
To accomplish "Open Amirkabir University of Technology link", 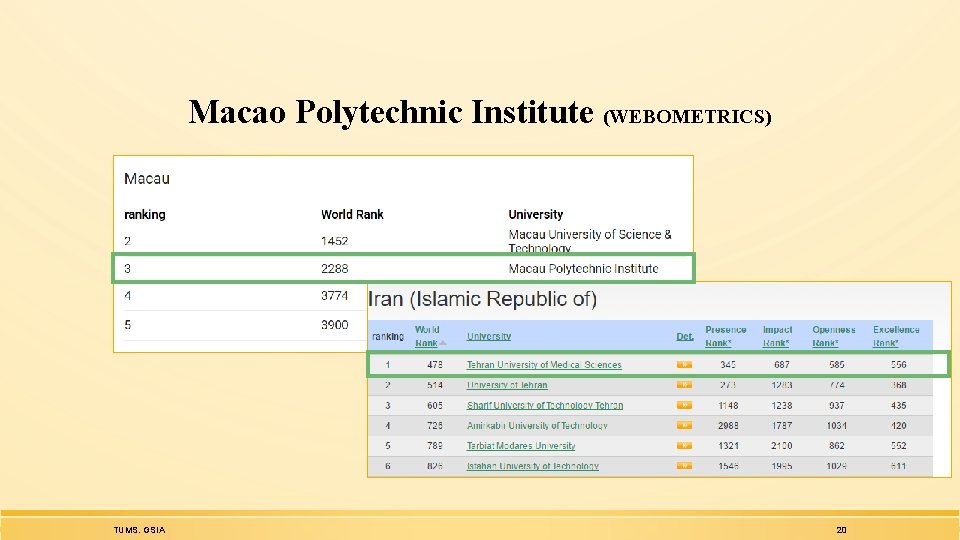I will click(537, 426).
